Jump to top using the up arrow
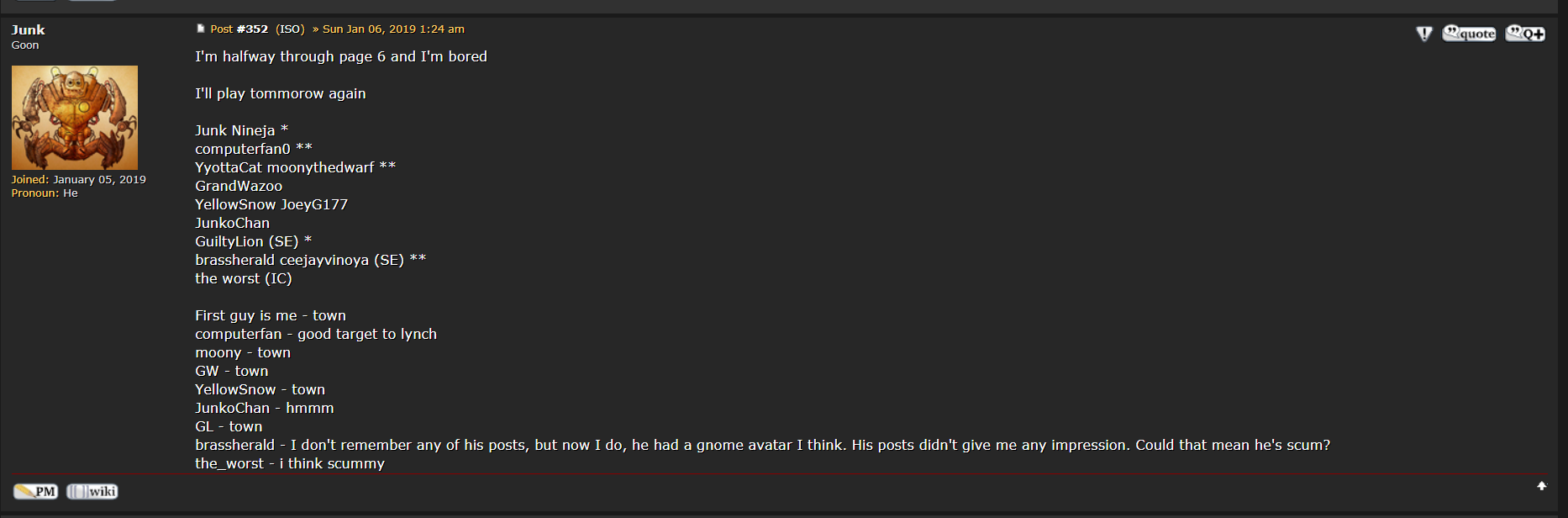Viewport: 1568px width, 518px height. click(1541, 486)
